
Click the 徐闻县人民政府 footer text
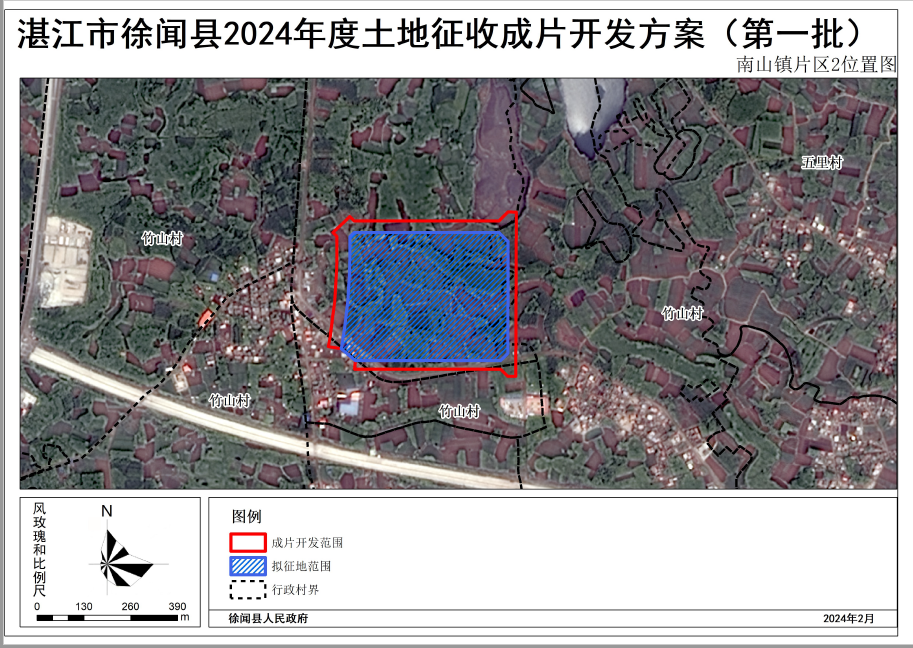[268, 618]
